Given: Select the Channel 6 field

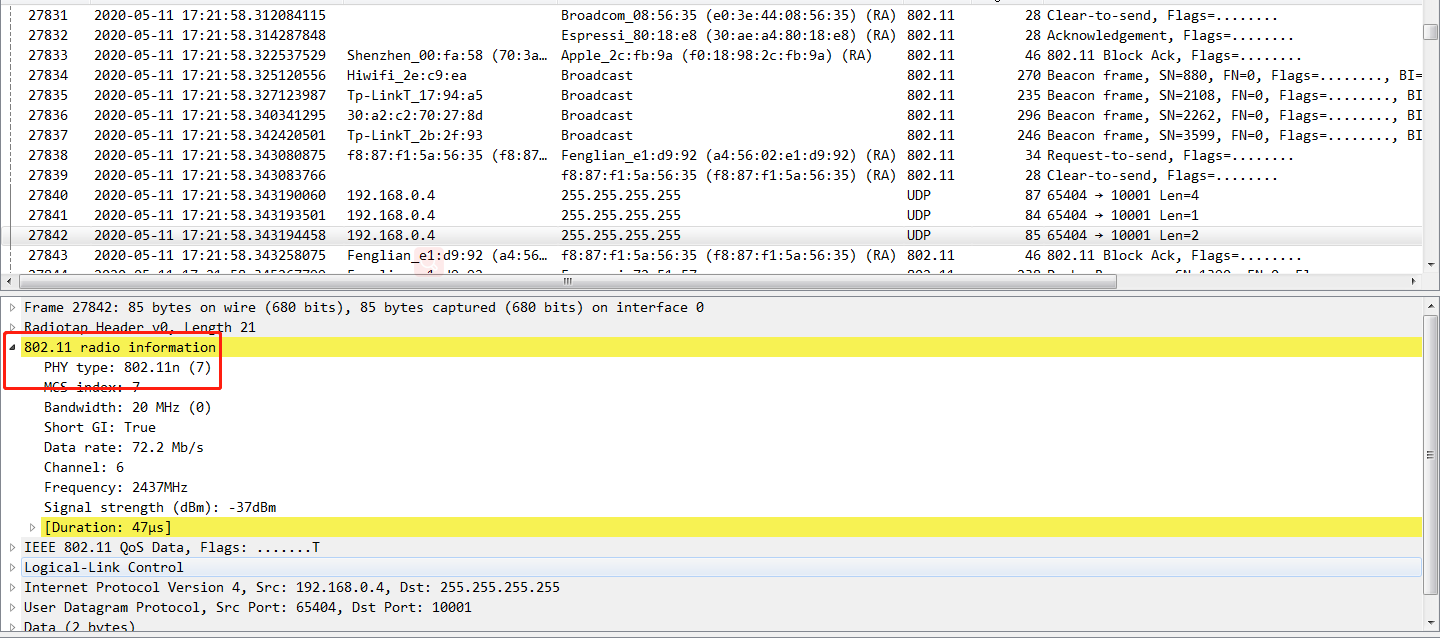Looking at the screenshot, I should pos(84,467).
